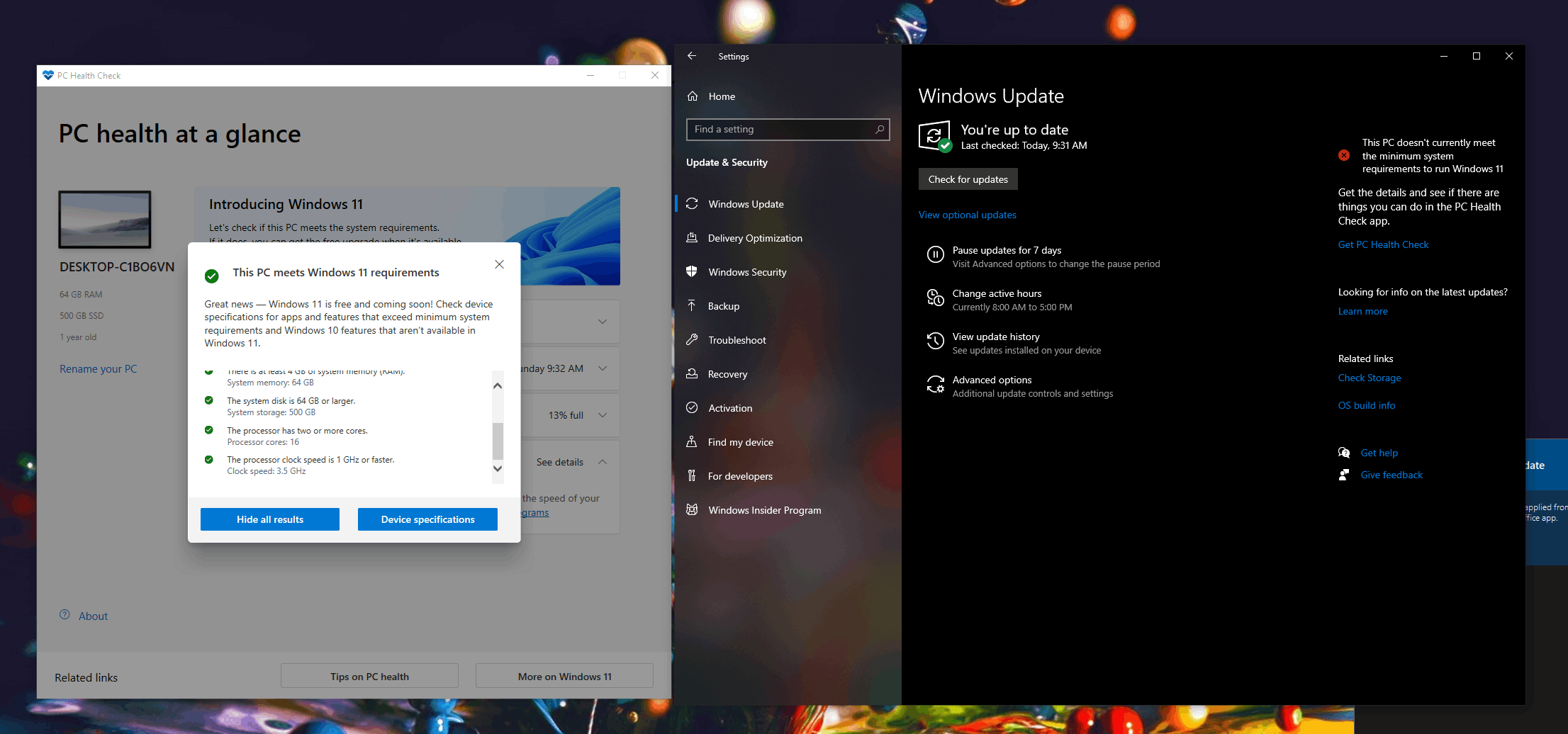This screenshot has width=1568, height=734.
Task: Click the PC Health Check heart logo
Action: coord(48,75)
